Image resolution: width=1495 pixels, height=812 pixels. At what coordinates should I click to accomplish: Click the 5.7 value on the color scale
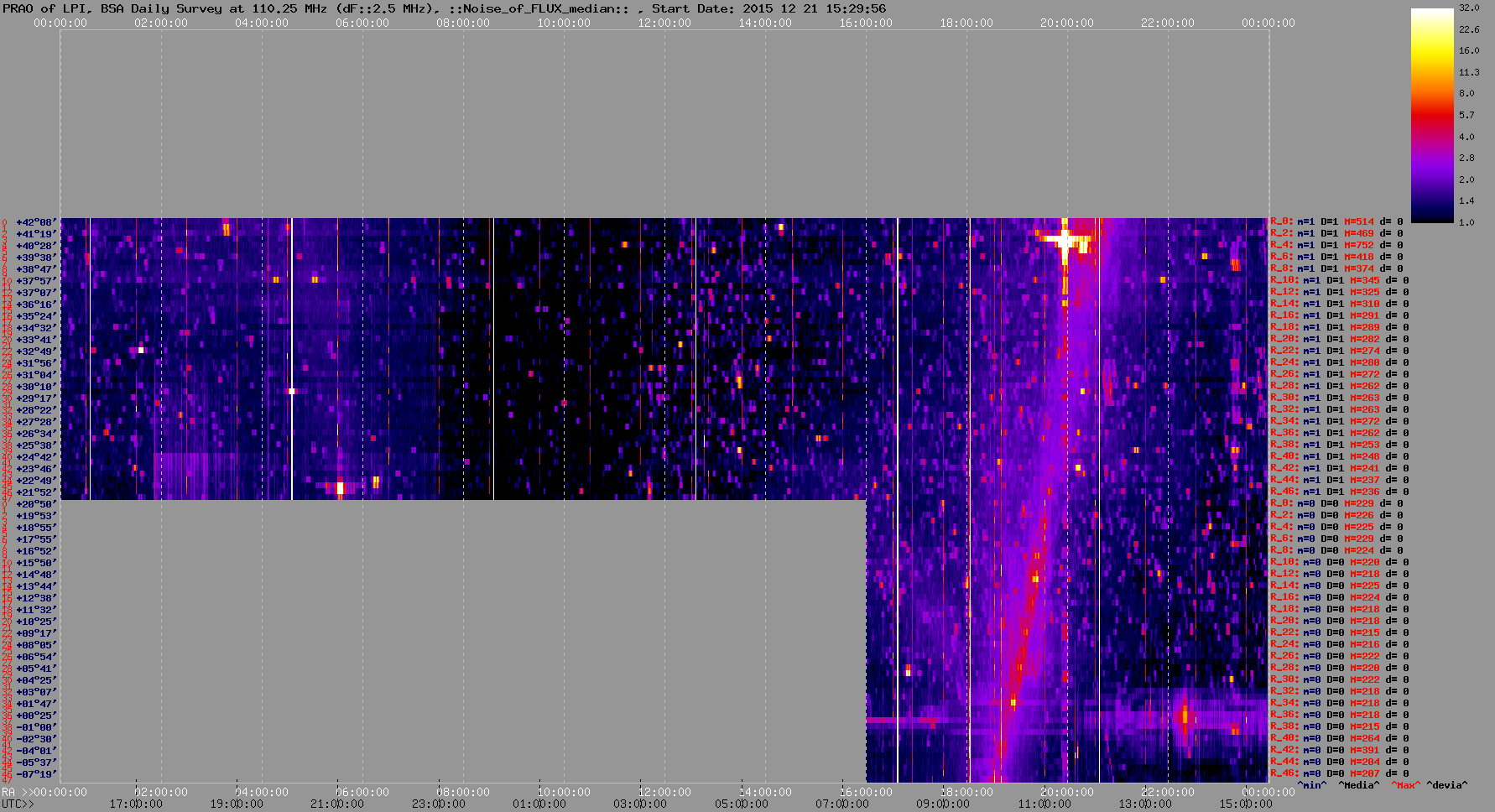(x=1466, y=115)
